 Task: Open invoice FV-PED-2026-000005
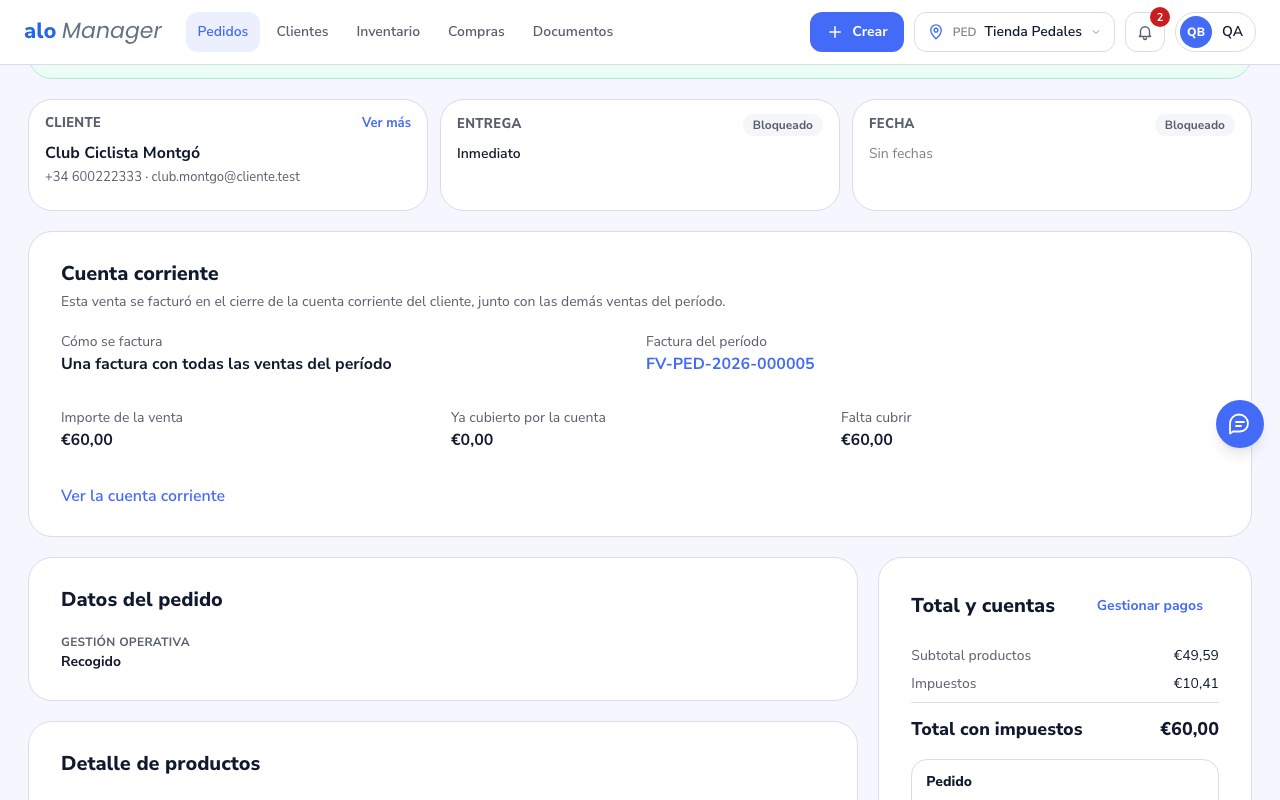coord(730,364)
